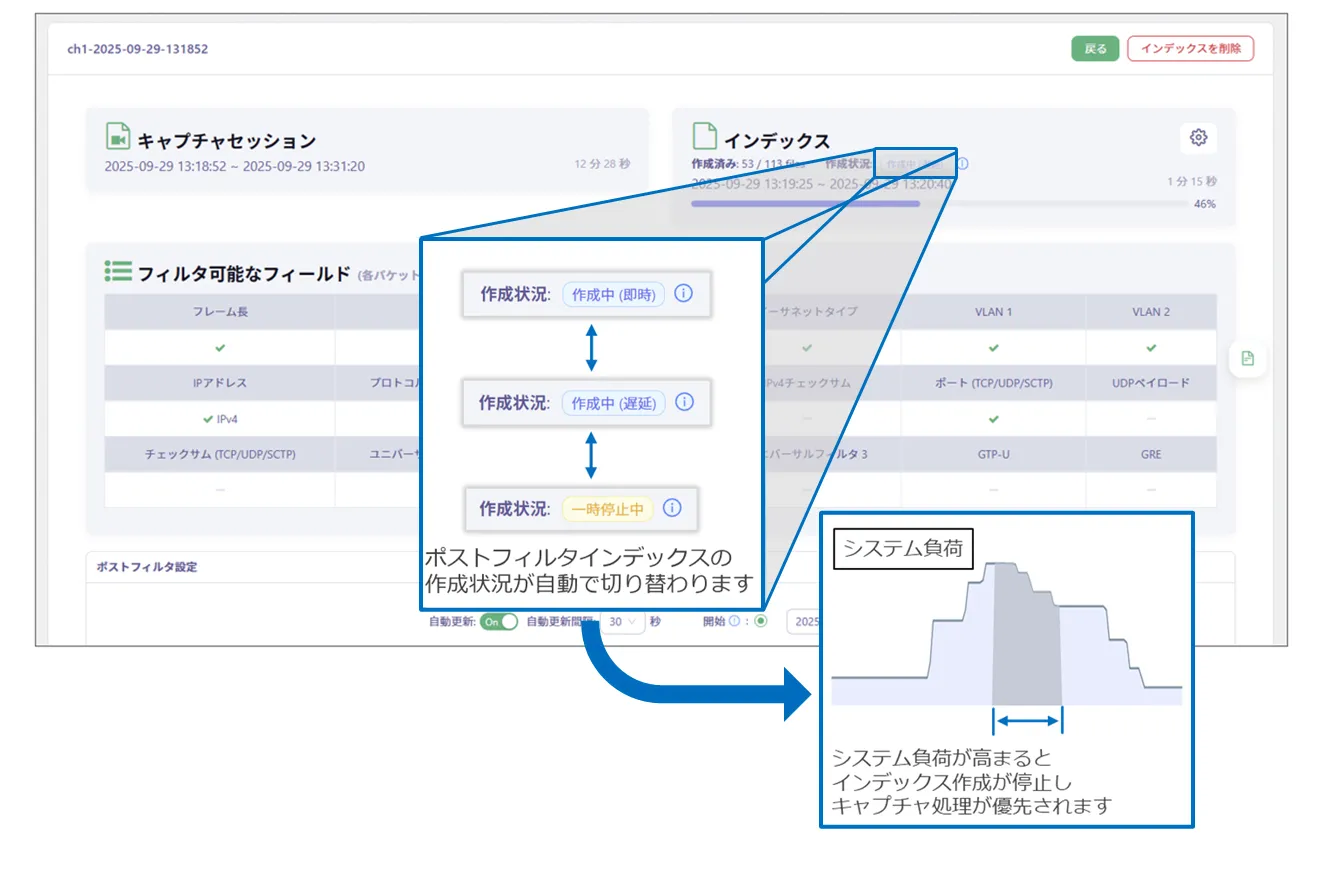
Task: Click the ポート (TCP/UDP/SCTP) field header
Action: tap(993, 383)
